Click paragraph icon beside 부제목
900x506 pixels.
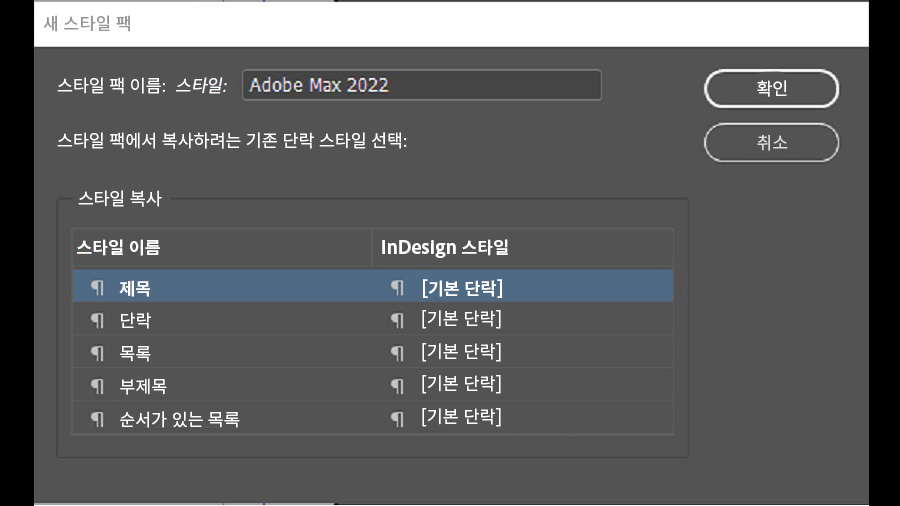point(98,386)
